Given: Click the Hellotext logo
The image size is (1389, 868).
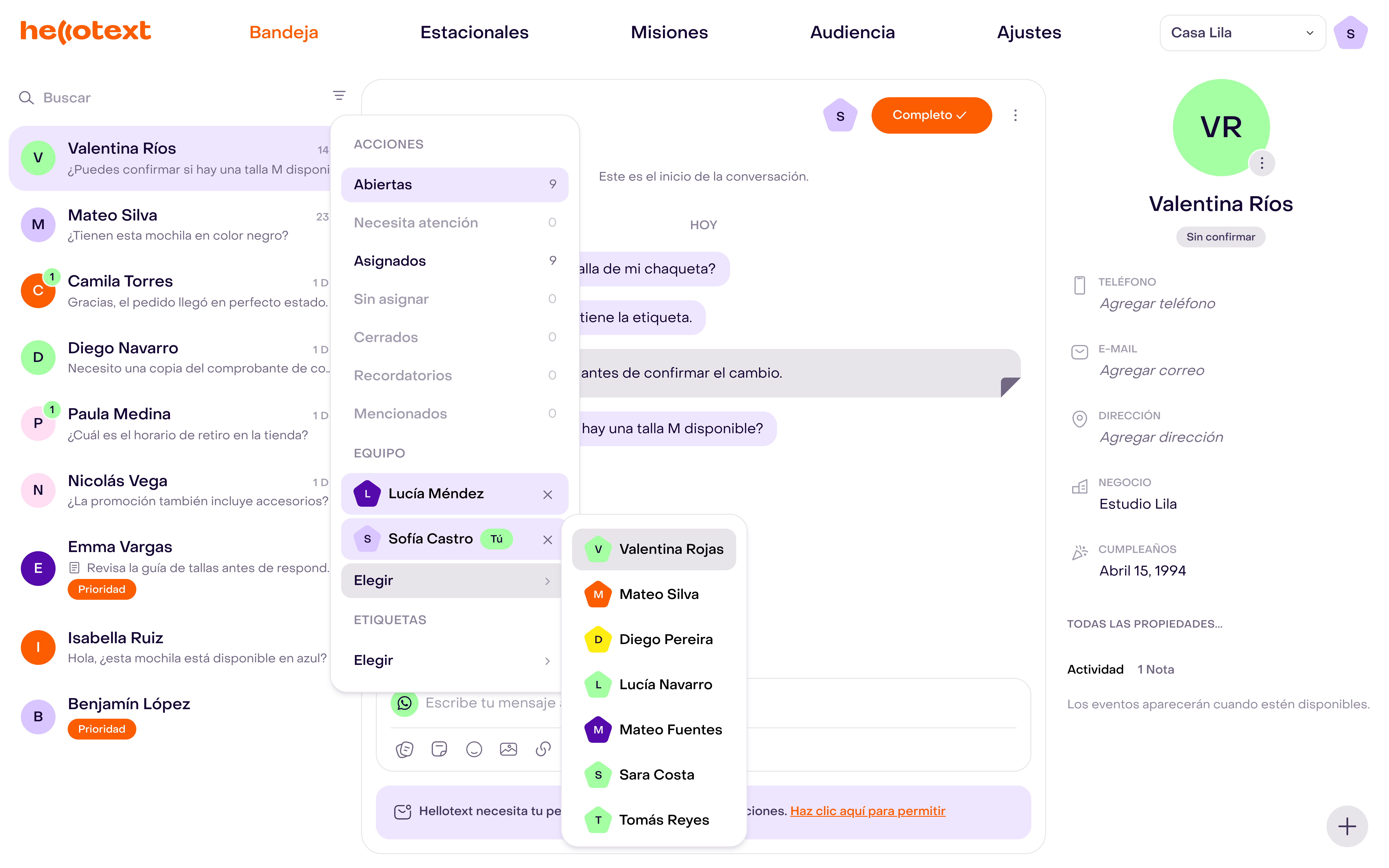Looking at the screenshot, I should tap(86, 32).
